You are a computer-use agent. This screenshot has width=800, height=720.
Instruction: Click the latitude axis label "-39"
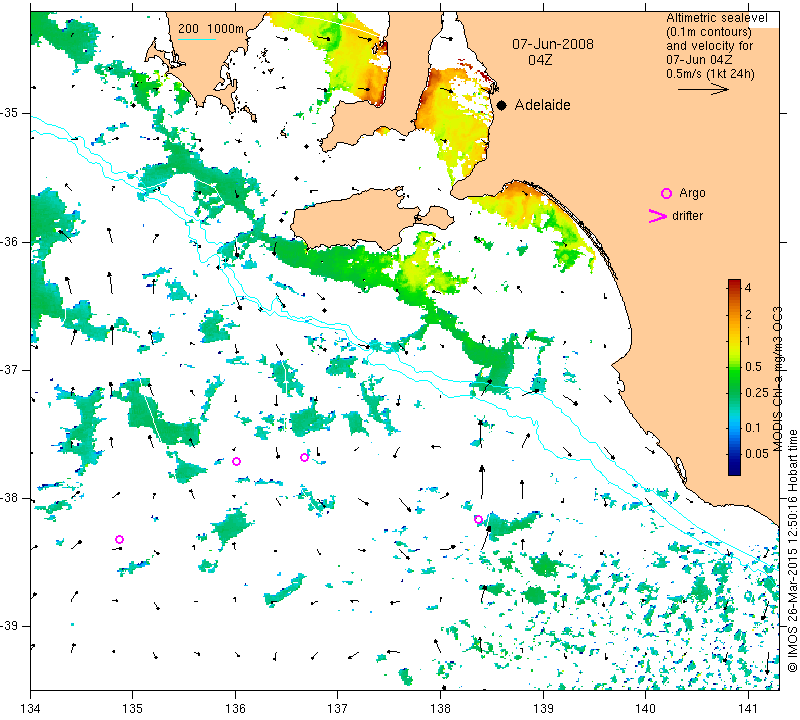10,626
